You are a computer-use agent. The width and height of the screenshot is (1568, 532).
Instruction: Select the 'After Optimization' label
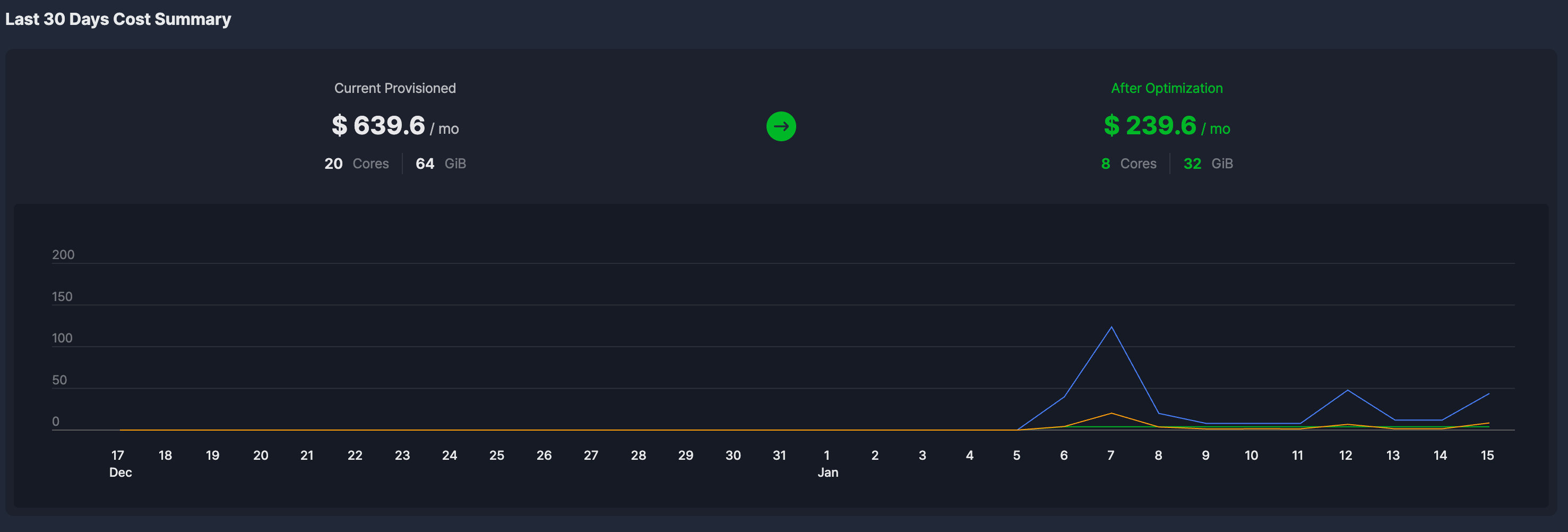(1166, 88)
